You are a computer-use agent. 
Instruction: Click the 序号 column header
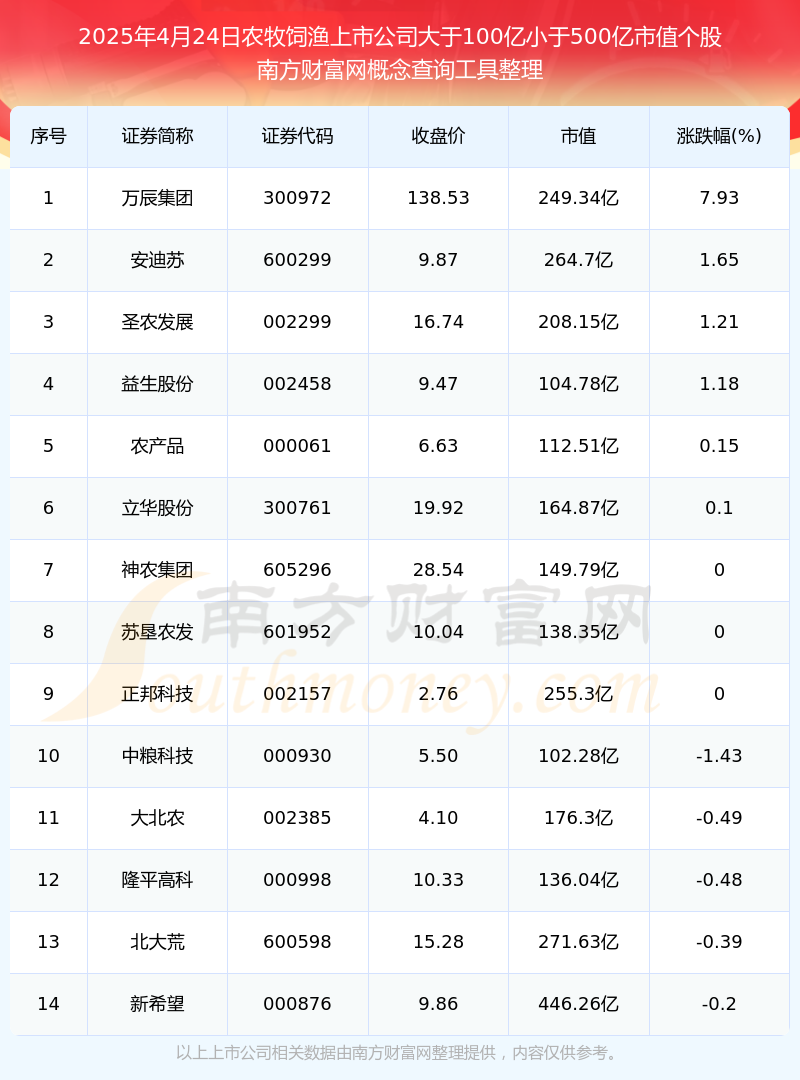48,136
